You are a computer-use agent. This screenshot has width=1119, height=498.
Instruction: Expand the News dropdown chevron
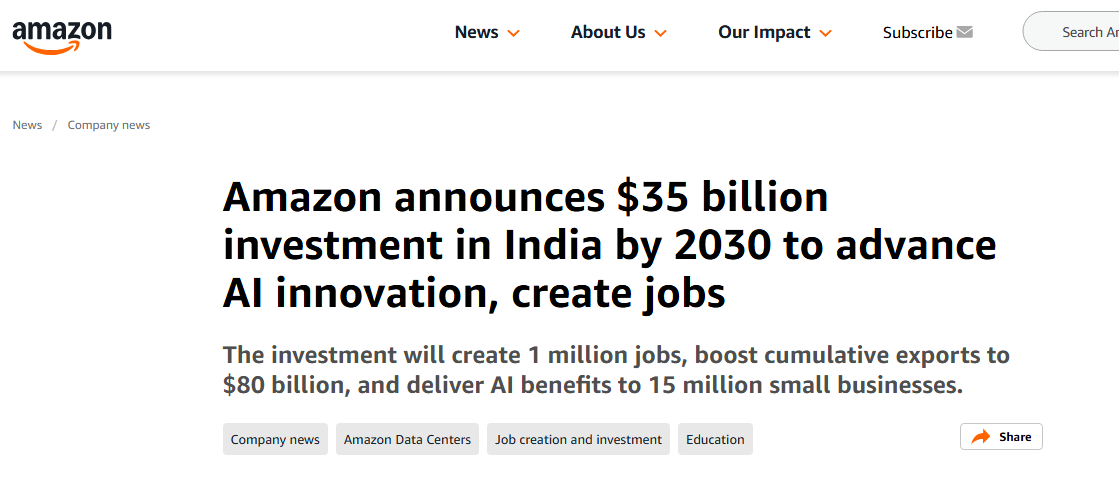point(514,33)
